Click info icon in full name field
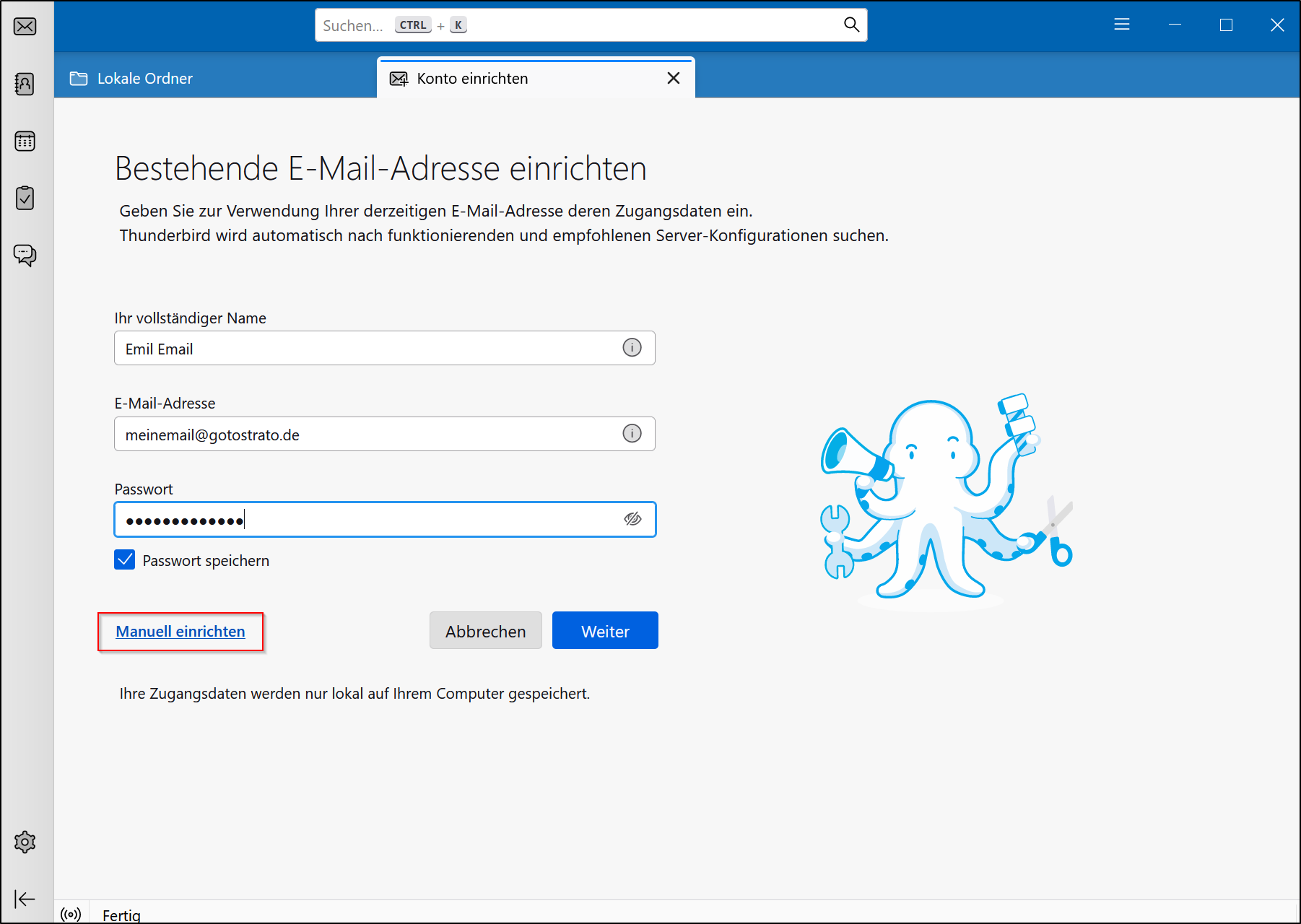The height and width of the screenshot is (924, 1301). click(632, 348)
